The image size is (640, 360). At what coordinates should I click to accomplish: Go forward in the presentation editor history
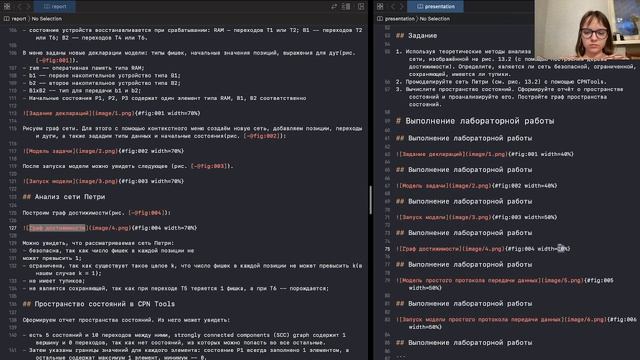click(402, 6)
